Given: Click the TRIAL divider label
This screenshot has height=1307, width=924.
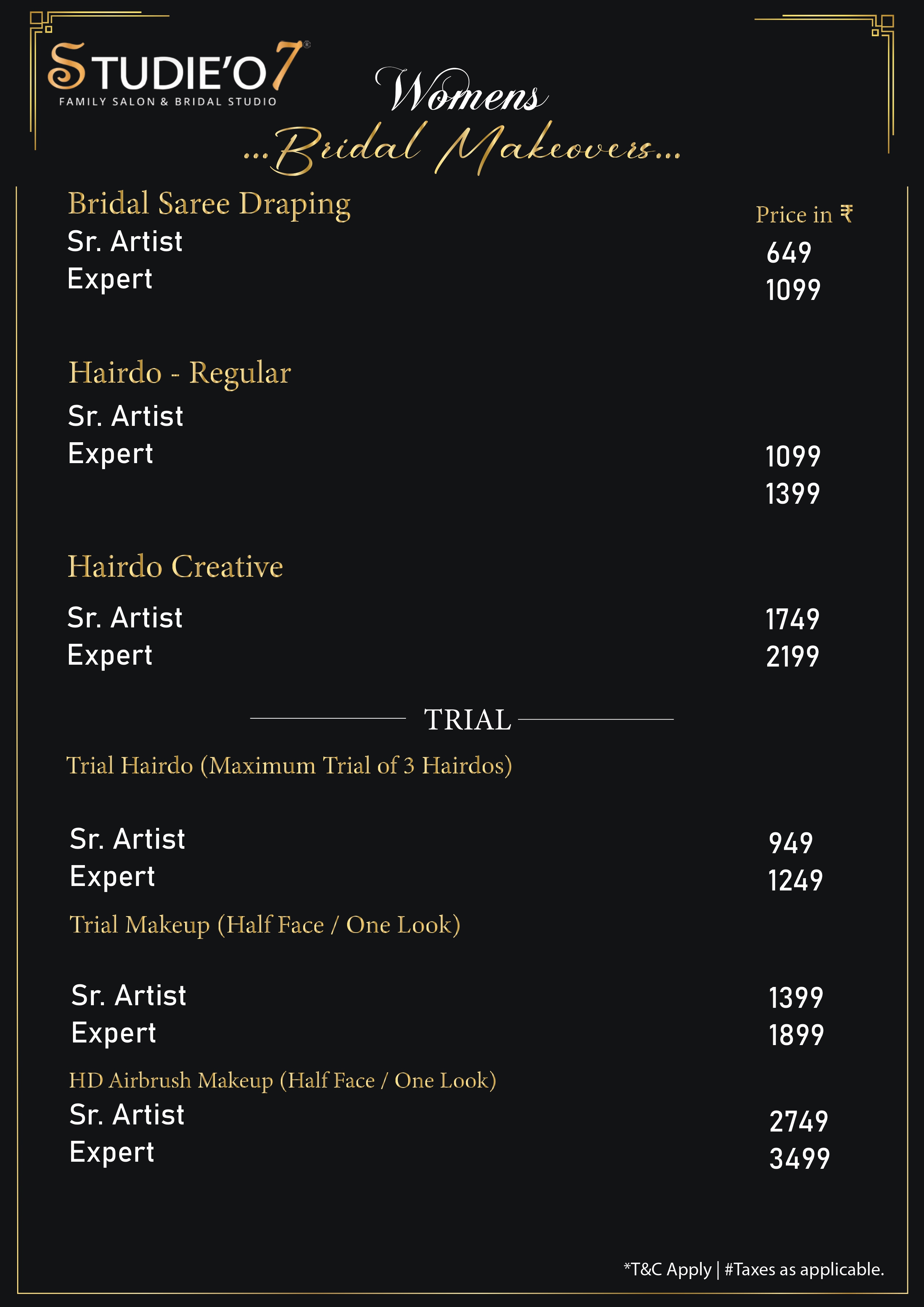Looking at the screenshot, I should [x=467, y=719].
